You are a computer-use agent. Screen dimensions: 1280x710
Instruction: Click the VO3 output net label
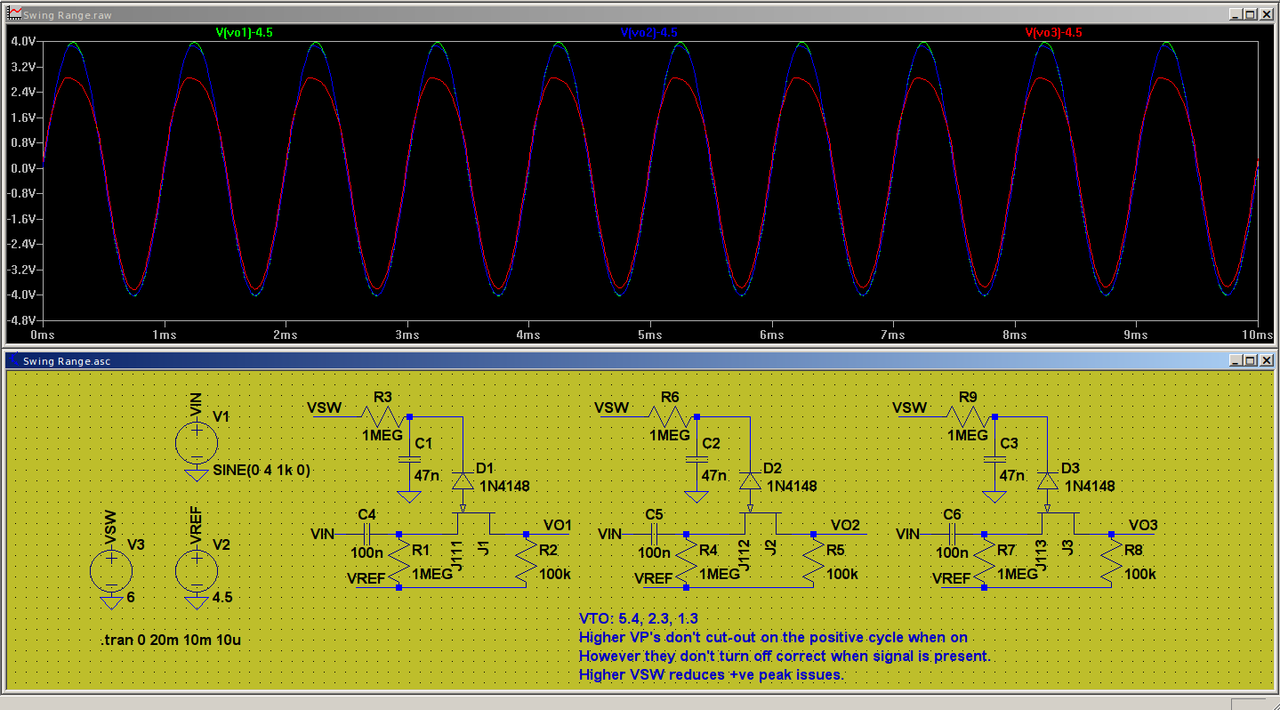tap(1143, 525)
